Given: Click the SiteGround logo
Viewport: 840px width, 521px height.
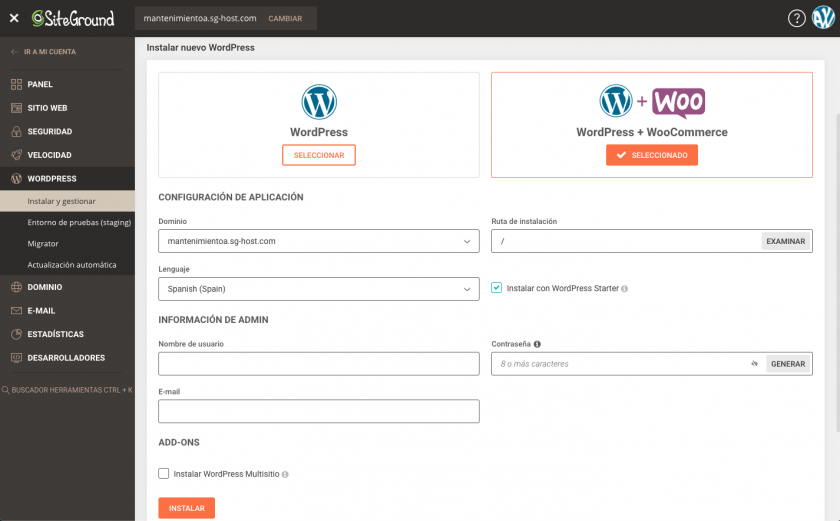Looking at the screenshot, I should [x=73, y=18].
